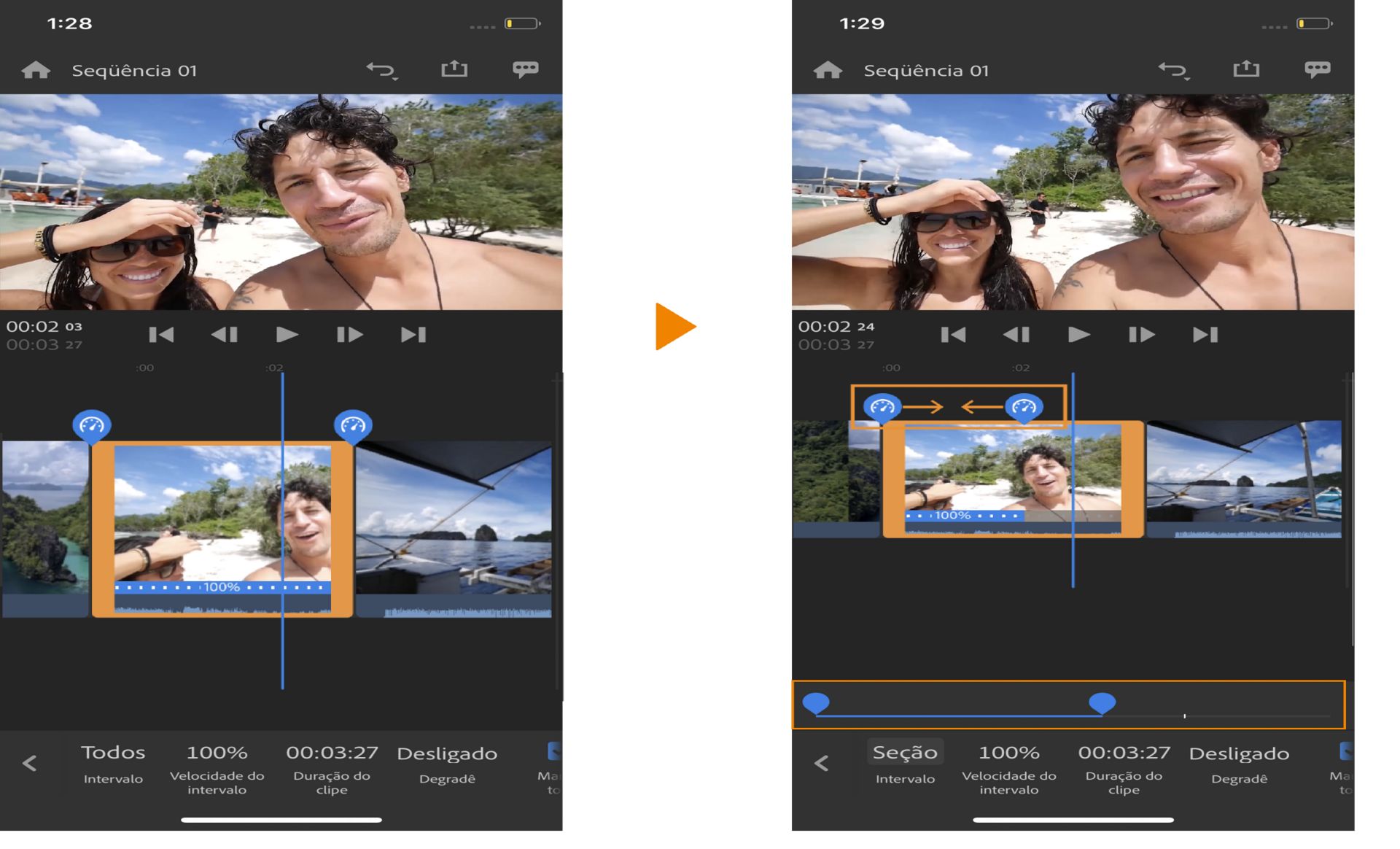Go back with left-screen chevron arrow

click(29, 764)
